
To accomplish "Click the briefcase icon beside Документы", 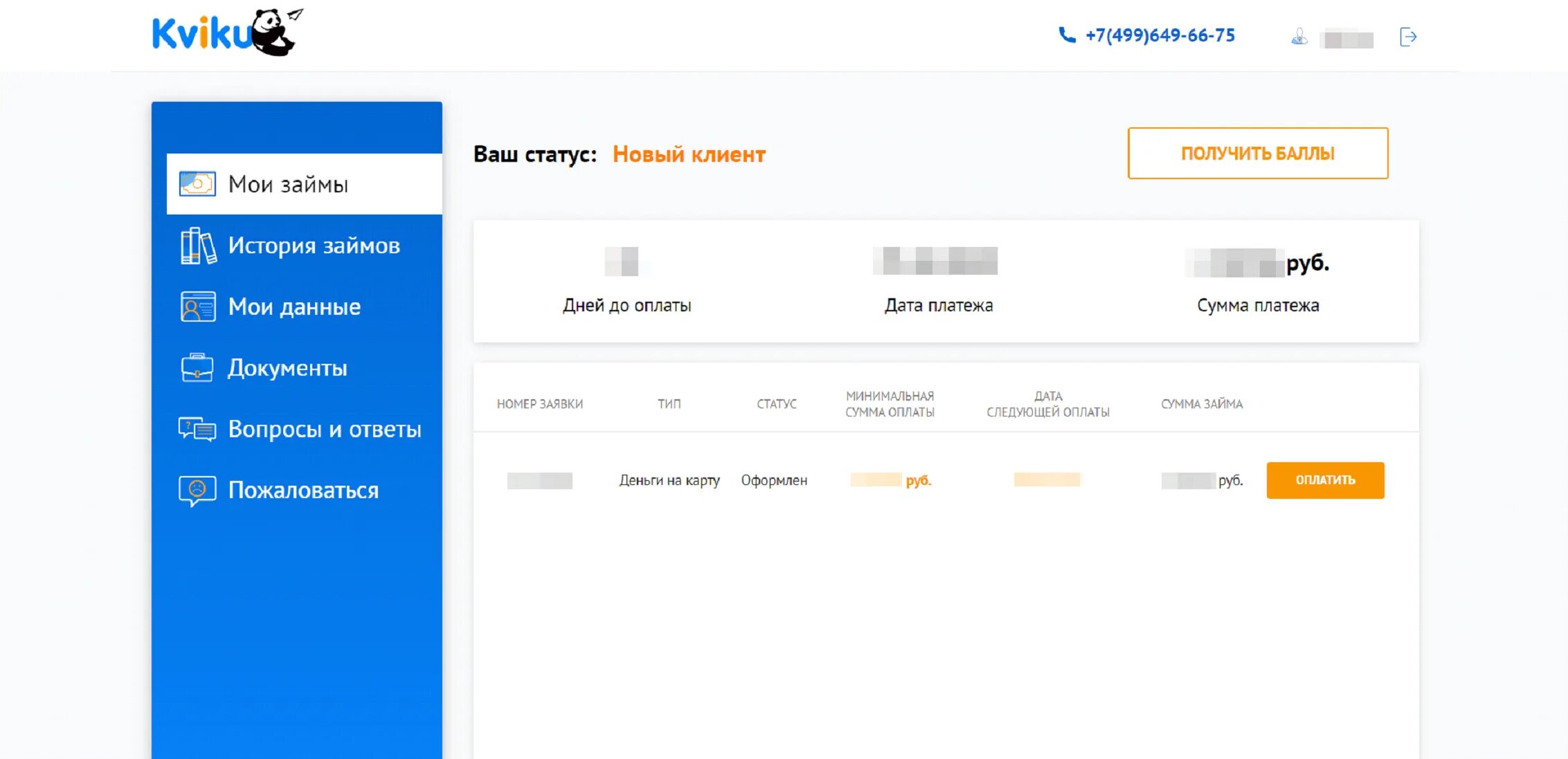I will point(197,367).
